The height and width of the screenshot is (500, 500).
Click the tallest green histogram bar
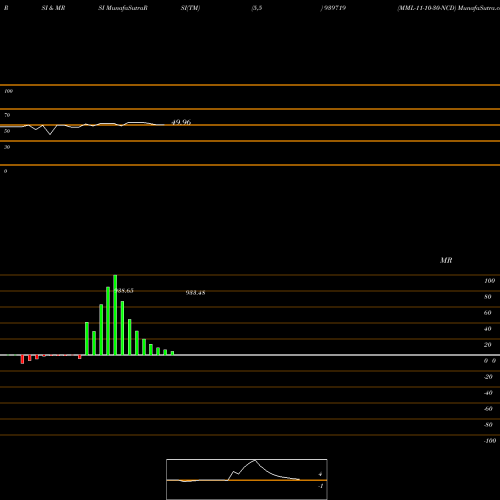tap(115, 315)
